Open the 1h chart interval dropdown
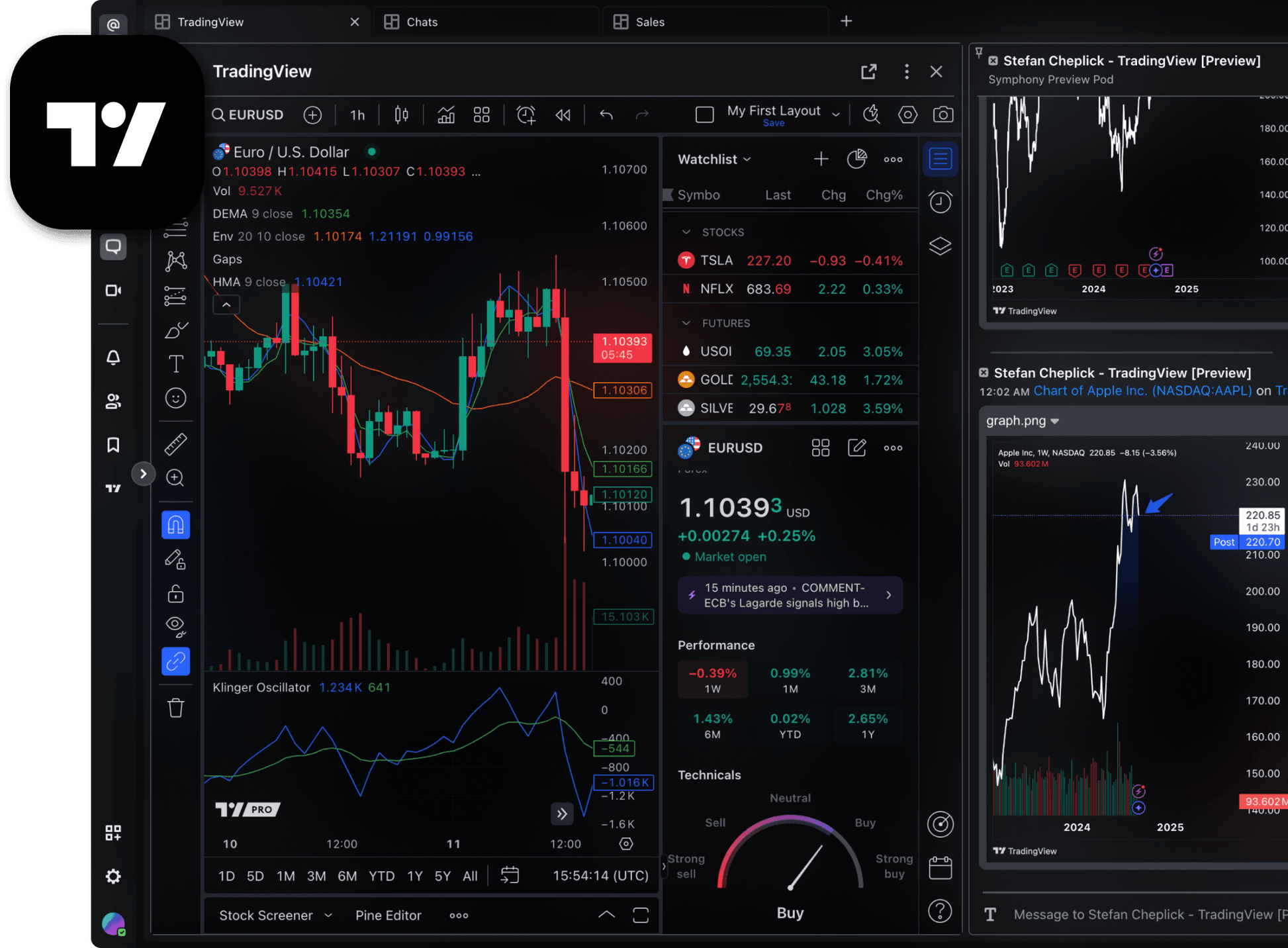 tap(356, 115)
